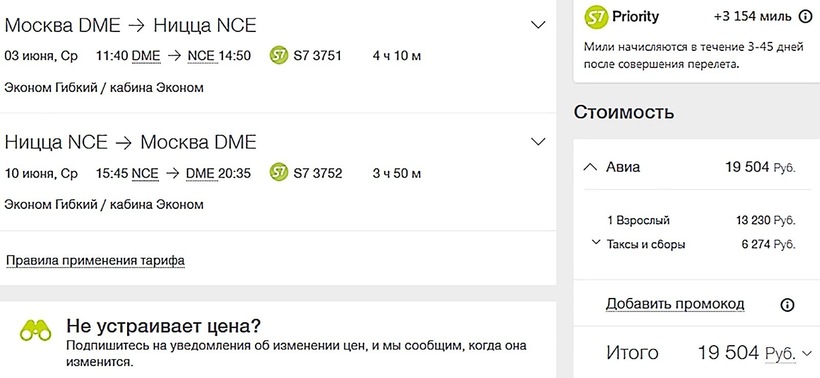Expand Таксы и сборы breakdown
820x378 pixels.
click(x=595, y=243)
